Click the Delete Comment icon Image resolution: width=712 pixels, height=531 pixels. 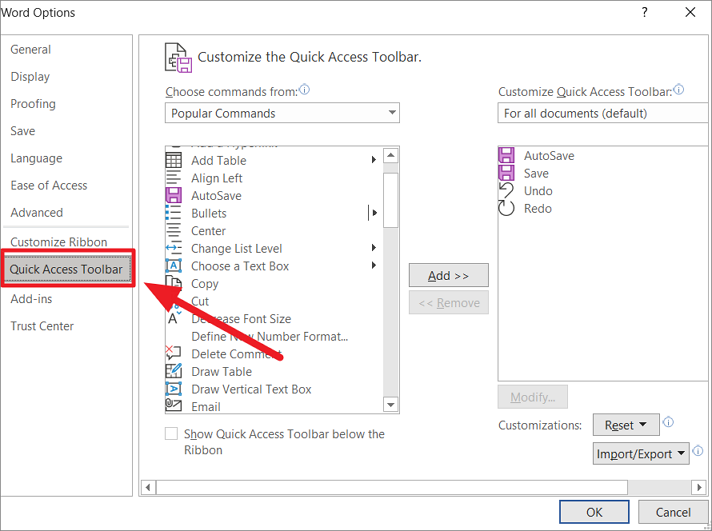[173, 352]
